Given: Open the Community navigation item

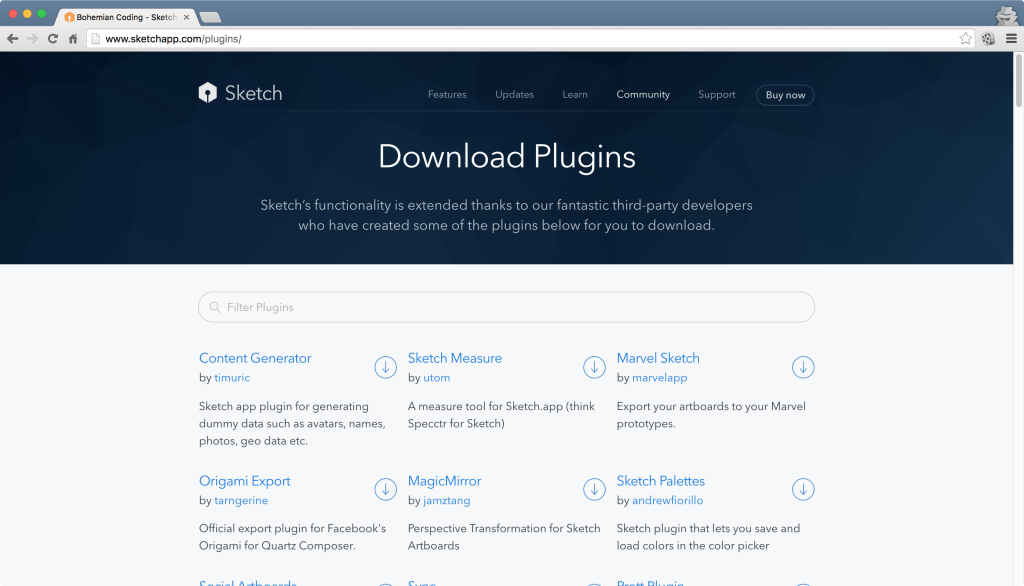Looking at the screenshot, I should (x=643, y=95).
